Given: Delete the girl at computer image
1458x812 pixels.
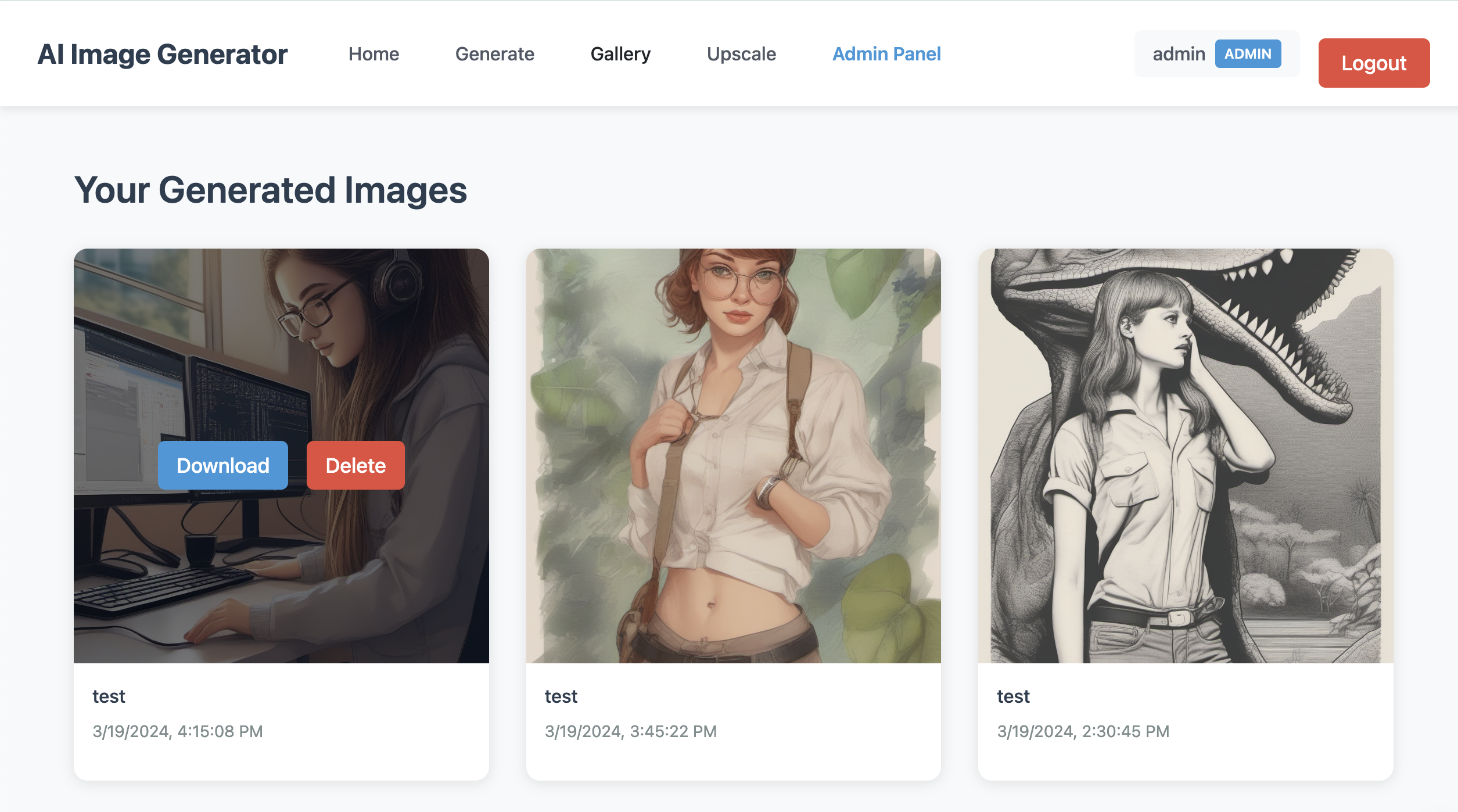Looking at the screenshot, I should (x=355, y=465).
